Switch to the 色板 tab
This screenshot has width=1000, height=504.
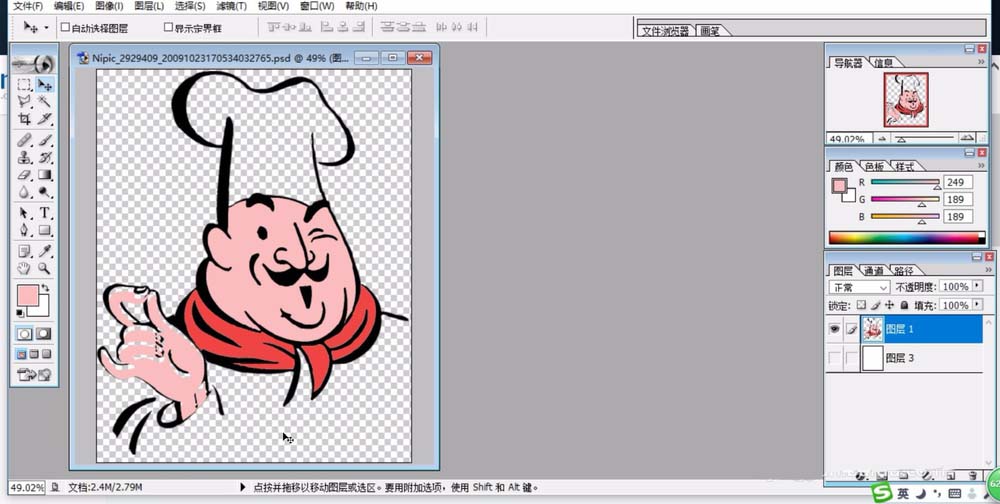874,167
